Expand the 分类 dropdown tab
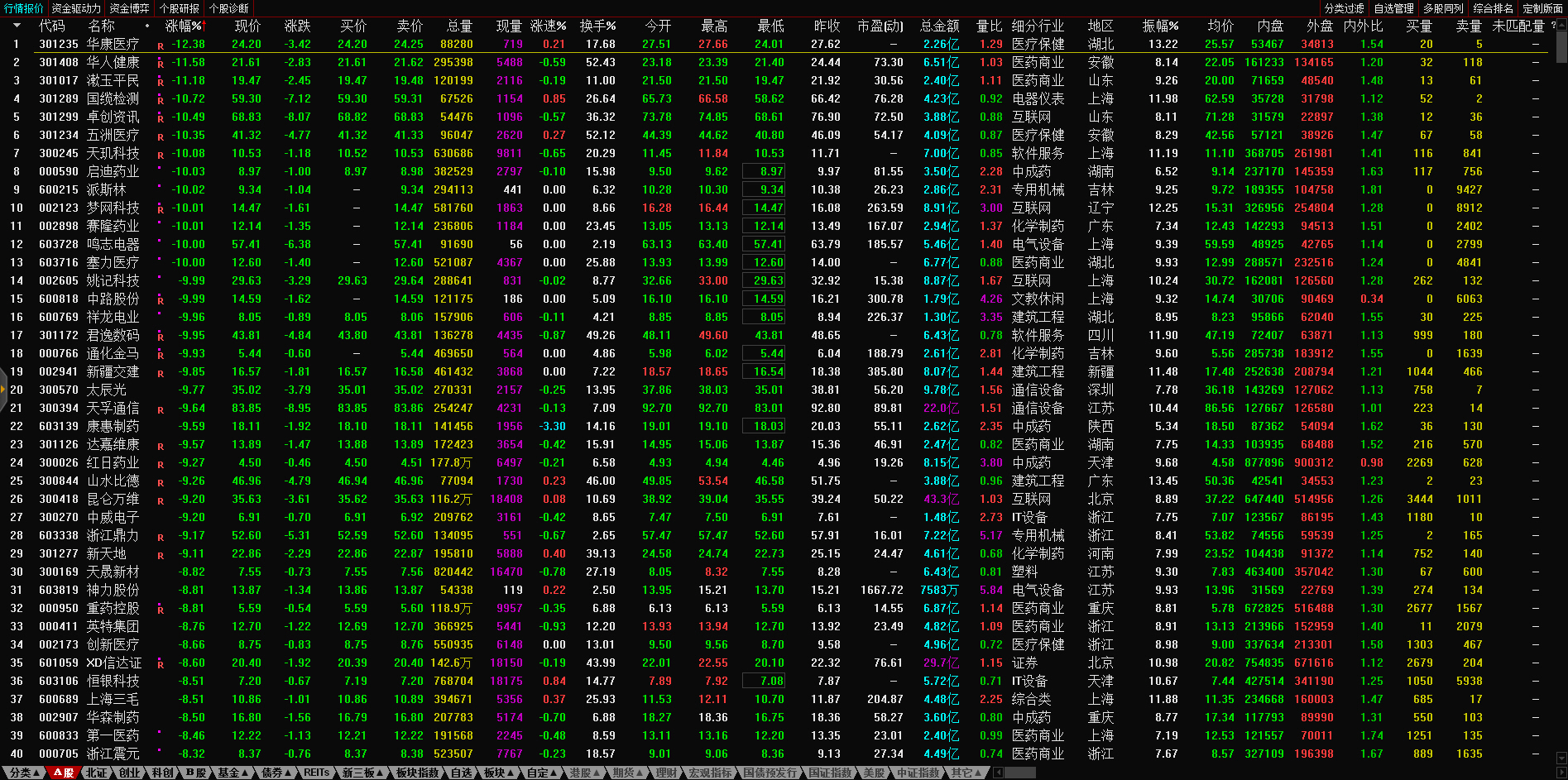The width and height of the screenshot is (1568, 780). (x=24, y=773)
